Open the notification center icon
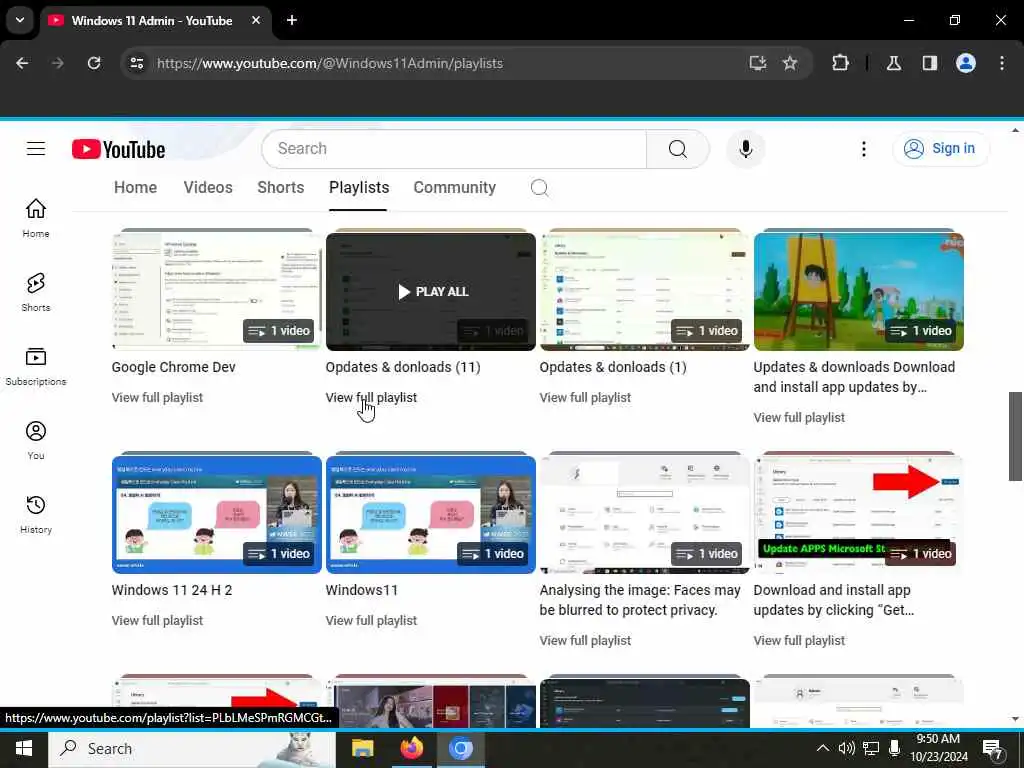1024x768 pixels. (x=993, y=749)
